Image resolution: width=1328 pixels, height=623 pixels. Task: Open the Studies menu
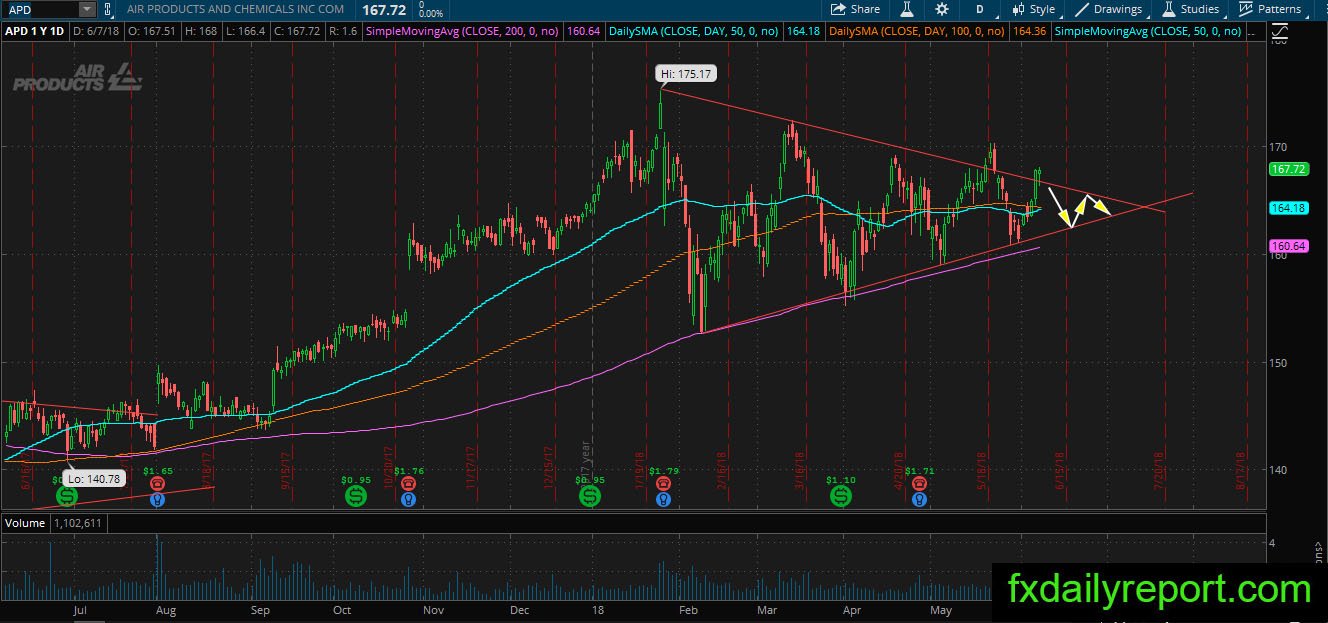[x=1190, y=9]
